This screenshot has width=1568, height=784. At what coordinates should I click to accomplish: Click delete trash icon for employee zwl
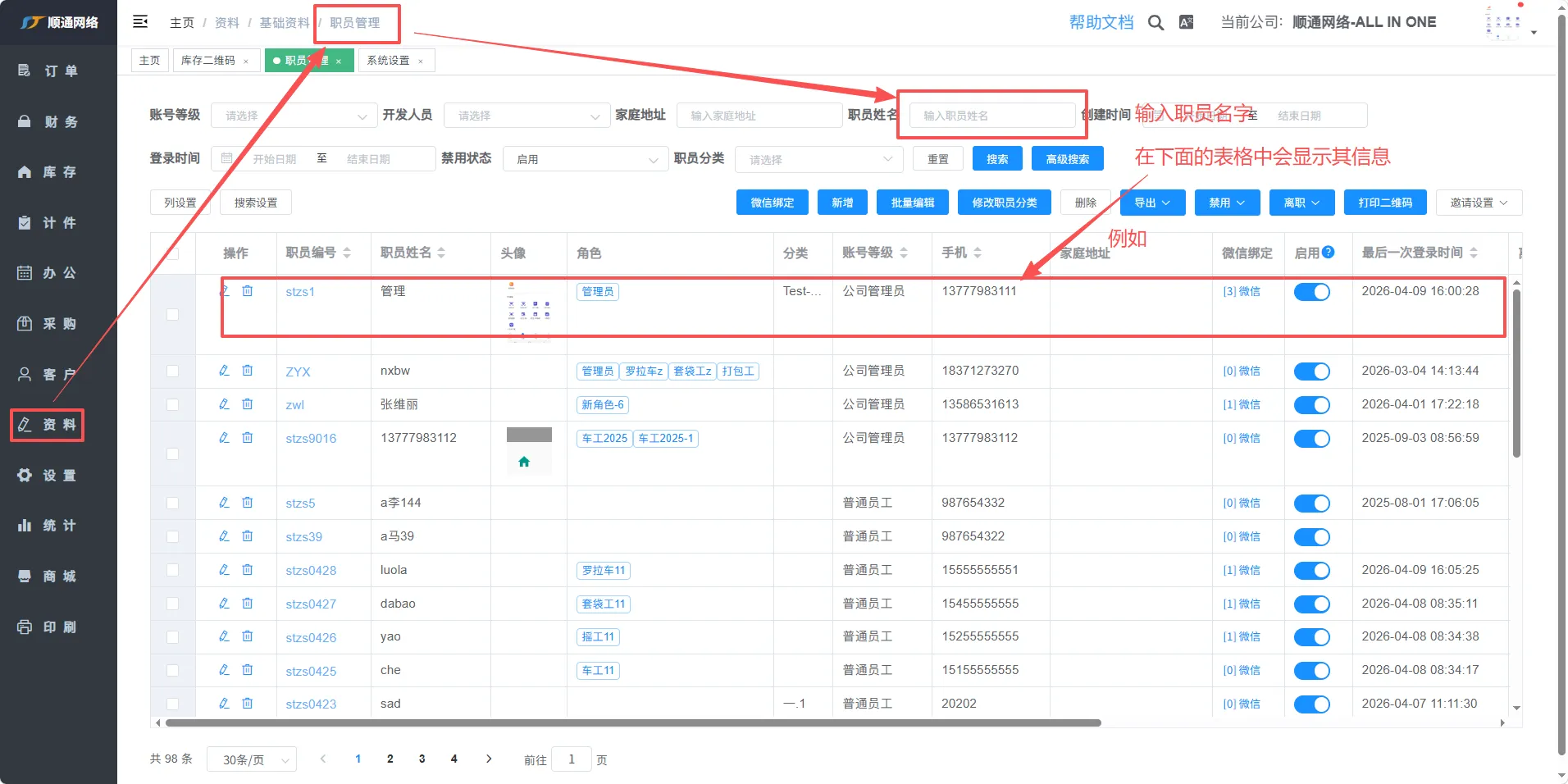(x=247, y=404)
